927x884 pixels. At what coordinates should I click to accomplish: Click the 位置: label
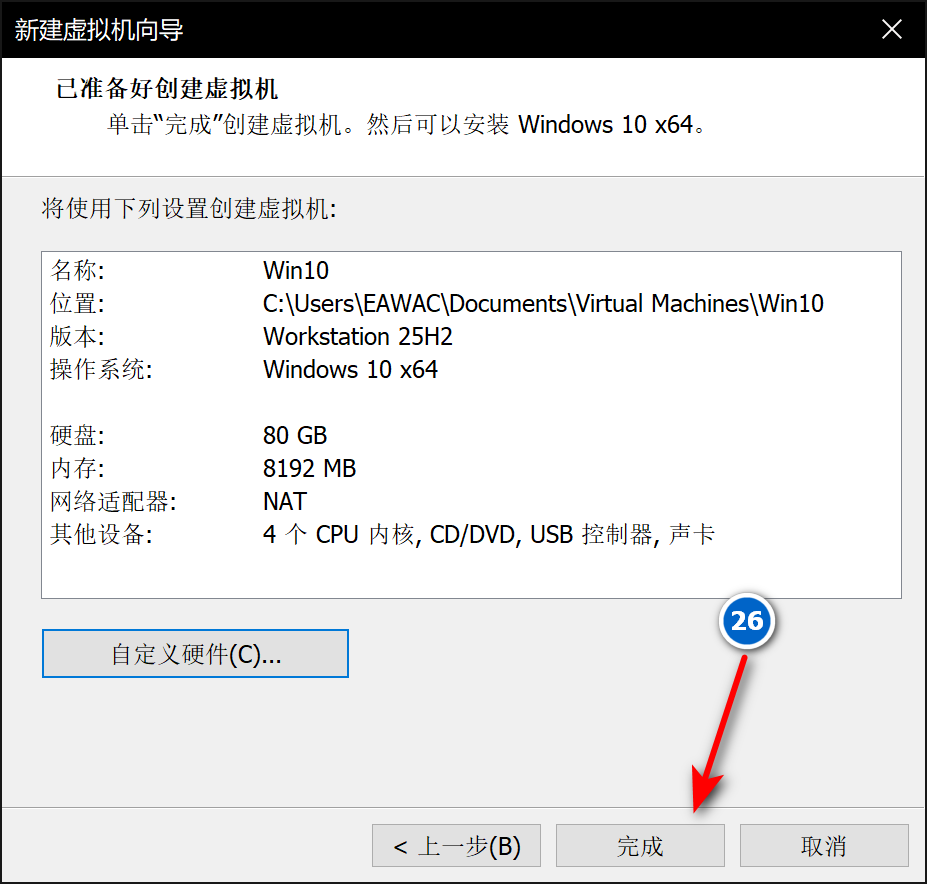click(77, 304)
